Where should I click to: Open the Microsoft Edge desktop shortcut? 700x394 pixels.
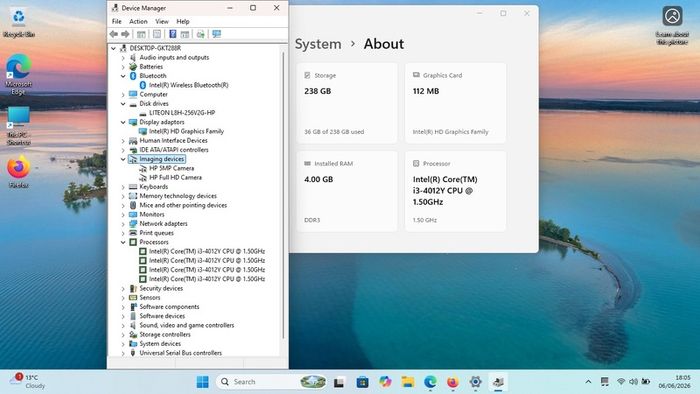pos(18,74)
